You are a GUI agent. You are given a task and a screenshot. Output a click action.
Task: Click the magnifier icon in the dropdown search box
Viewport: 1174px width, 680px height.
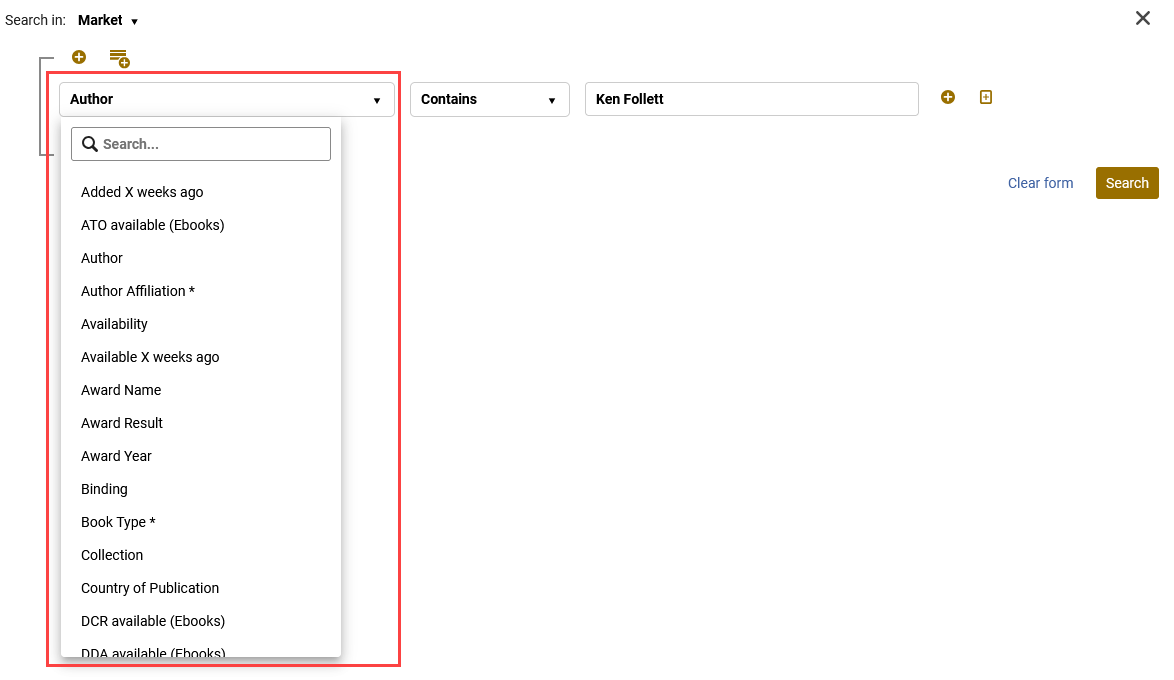[90, 143]
